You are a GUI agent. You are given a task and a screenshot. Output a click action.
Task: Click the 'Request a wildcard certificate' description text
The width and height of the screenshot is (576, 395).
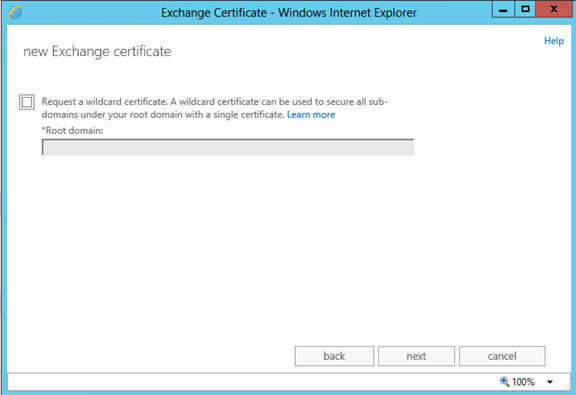click(x=215, y=108)
